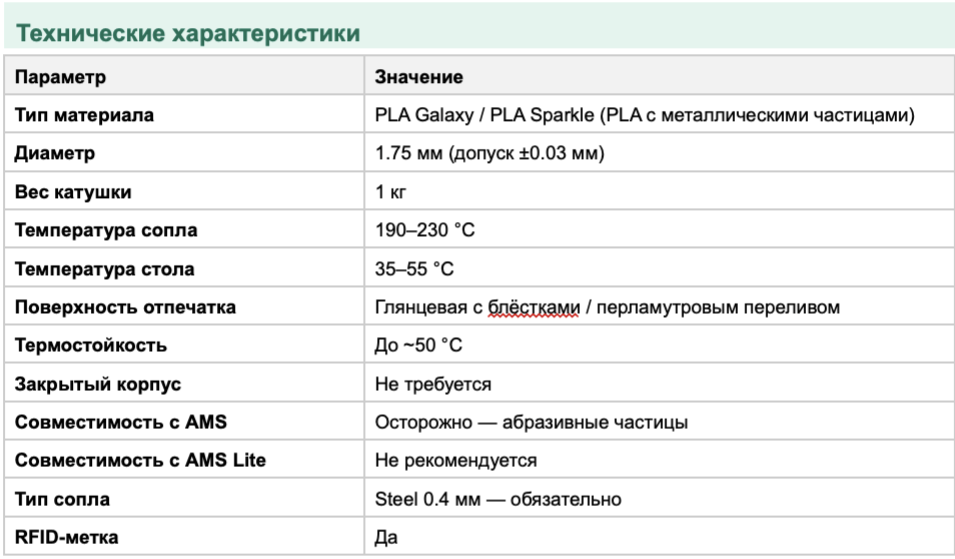The height and width of the screenshot is (559, 955).
Task: Select the 'Диаметр' parameter cell
Action: tap(185, 152)
